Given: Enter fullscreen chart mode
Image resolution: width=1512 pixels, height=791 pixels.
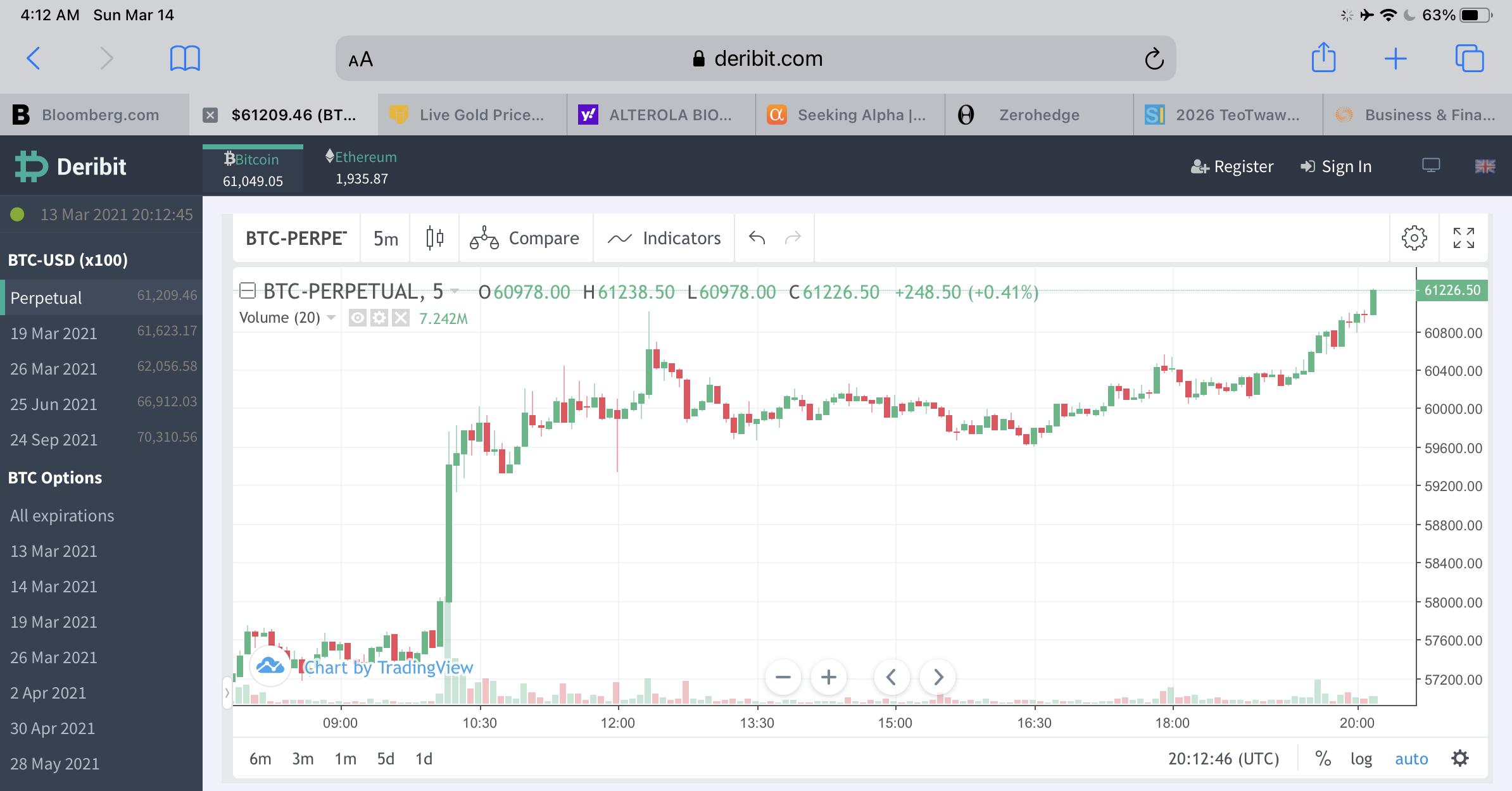Looking at the screenshot, I should pyautogui.click(x=1463, y=239).
